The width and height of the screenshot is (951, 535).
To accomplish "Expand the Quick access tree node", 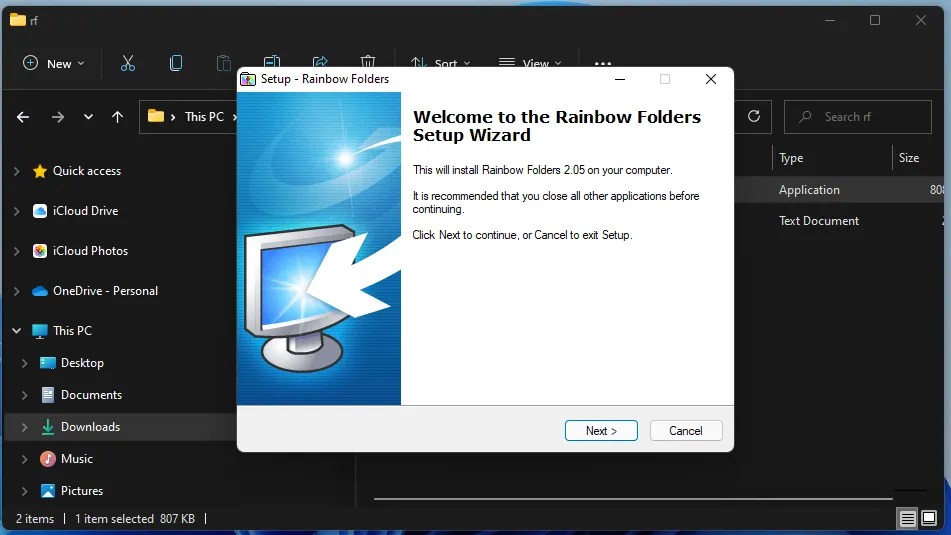I will click(17, 172).
